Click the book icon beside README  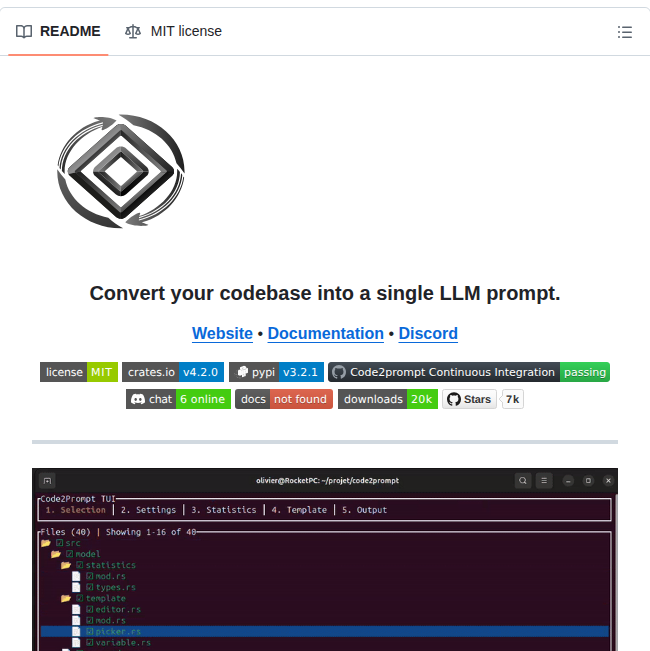click(x=24, y=32)
